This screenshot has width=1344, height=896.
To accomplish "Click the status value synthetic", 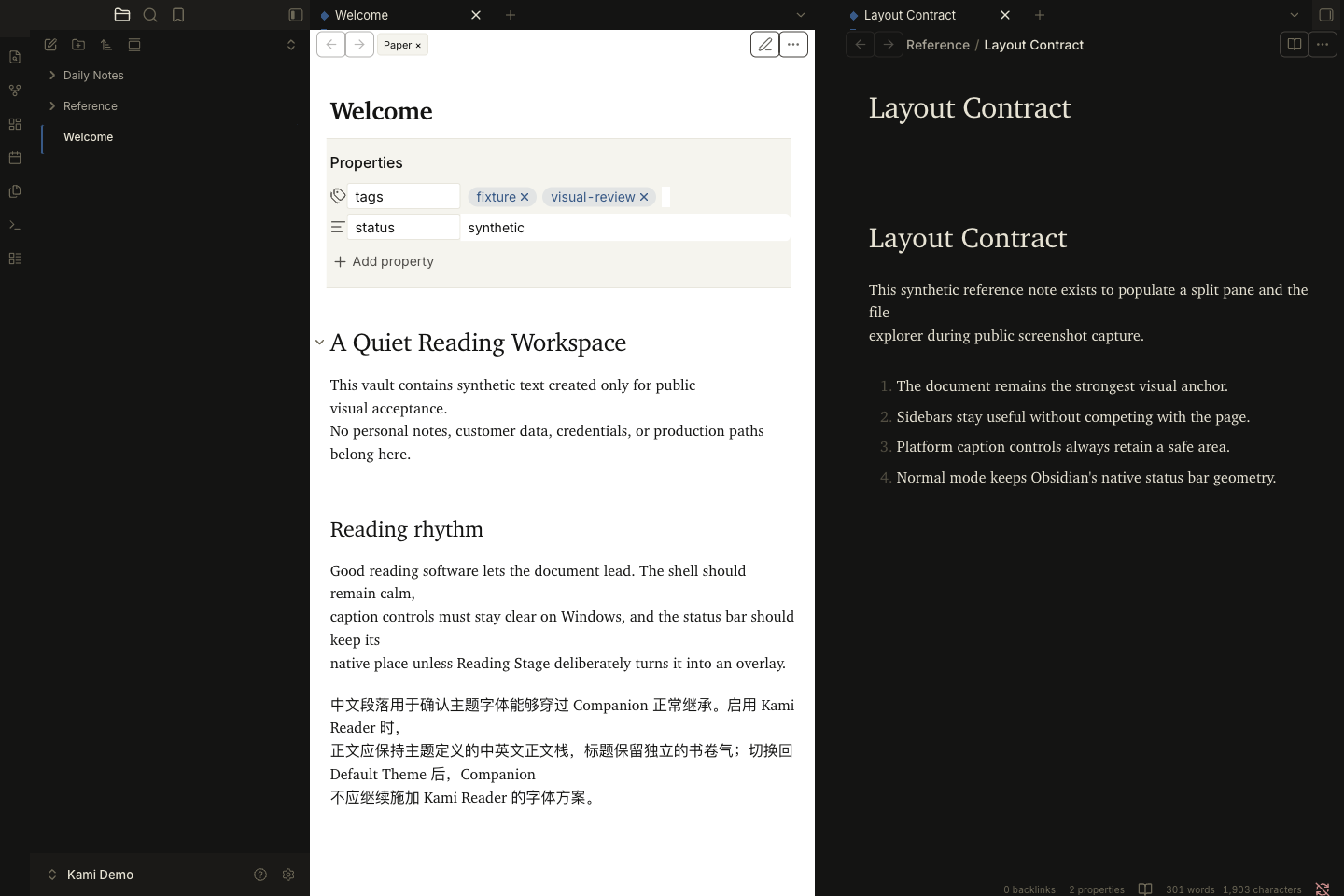I will click(x=496, y=228).
